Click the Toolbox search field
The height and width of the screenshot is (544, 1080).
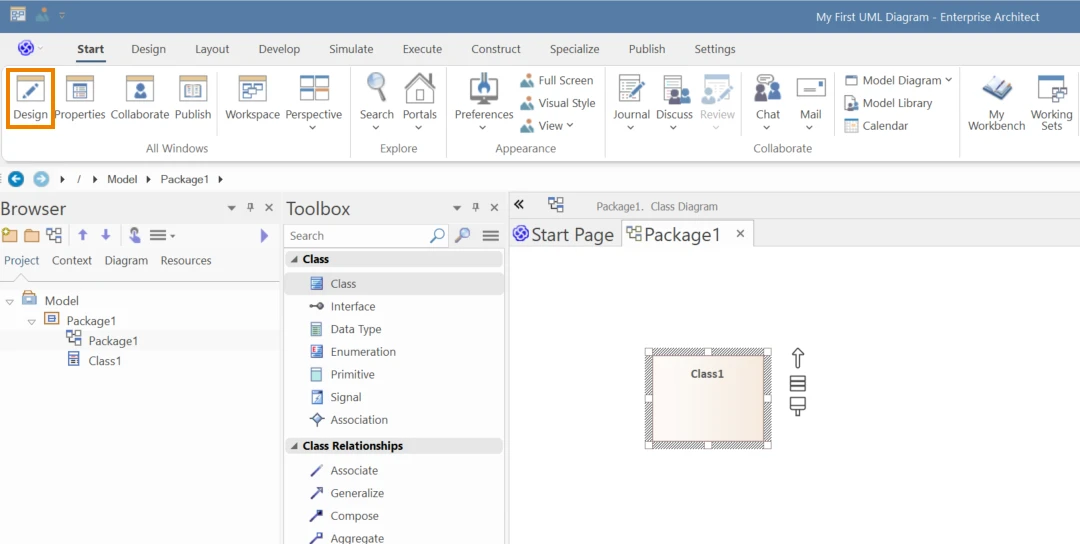coord(358,236)
